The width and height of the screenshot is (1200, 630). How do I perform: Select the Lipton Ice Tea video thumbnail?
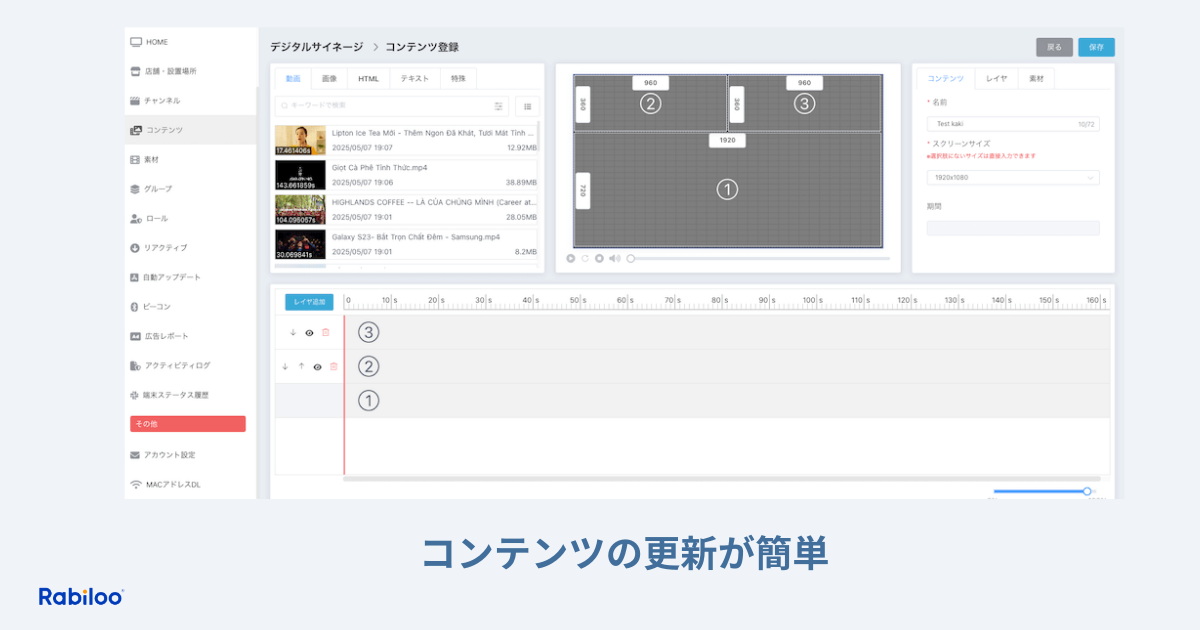[x=300, y=140]
